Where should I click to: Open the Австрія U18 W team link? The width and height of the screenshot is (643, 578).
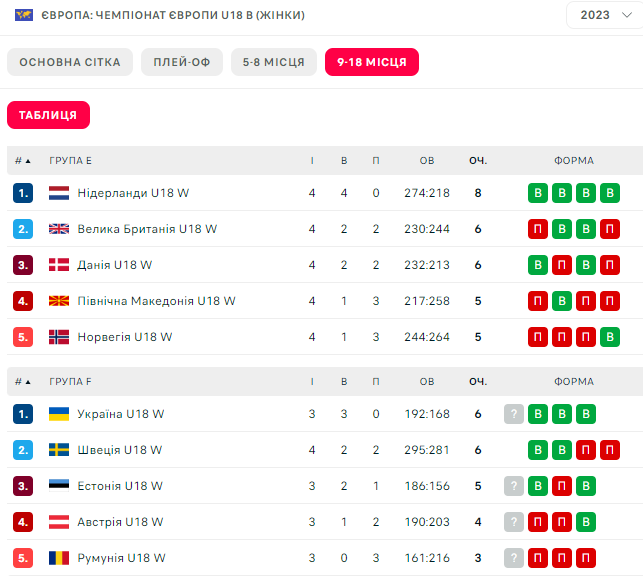point(120,522)
